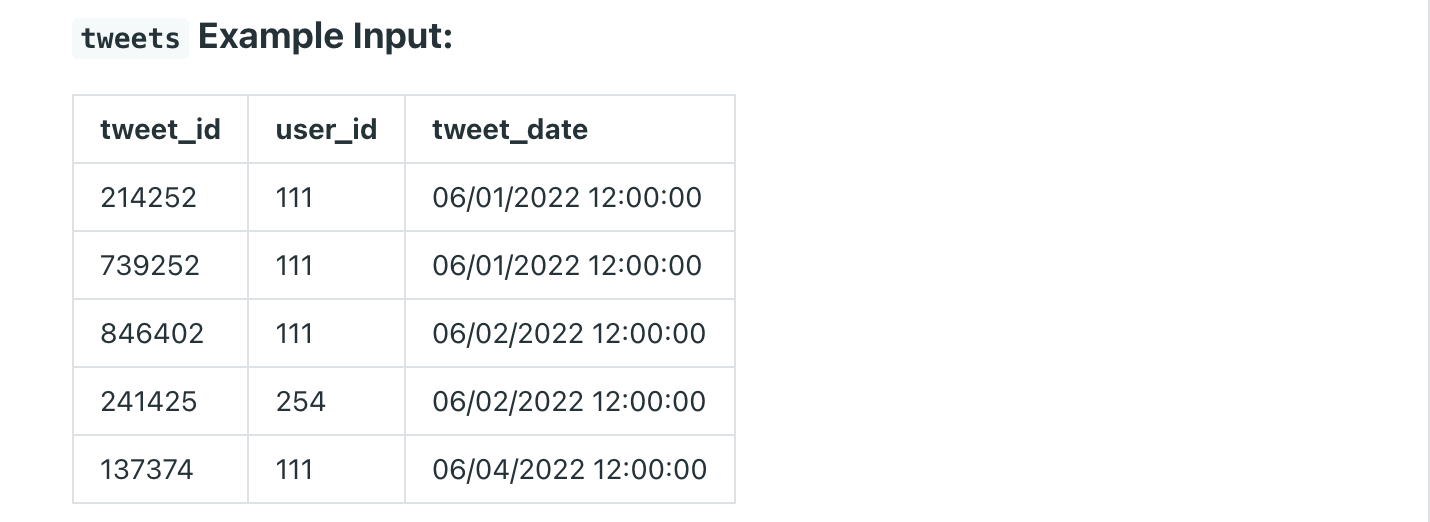Click the date cell for tweet 739252

(x=567, y=265)
